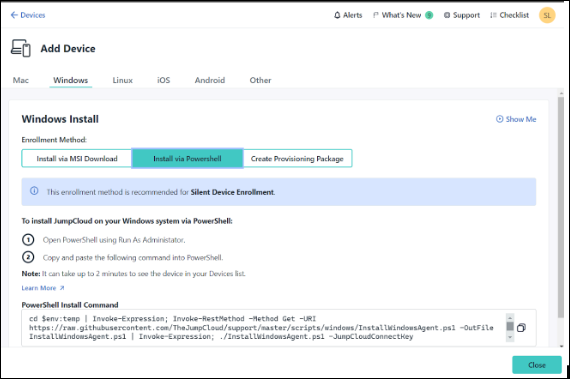Click Add Device device icon
Image resolution: width=570 pixels, height=379 pixels.
tap(21, 48)
